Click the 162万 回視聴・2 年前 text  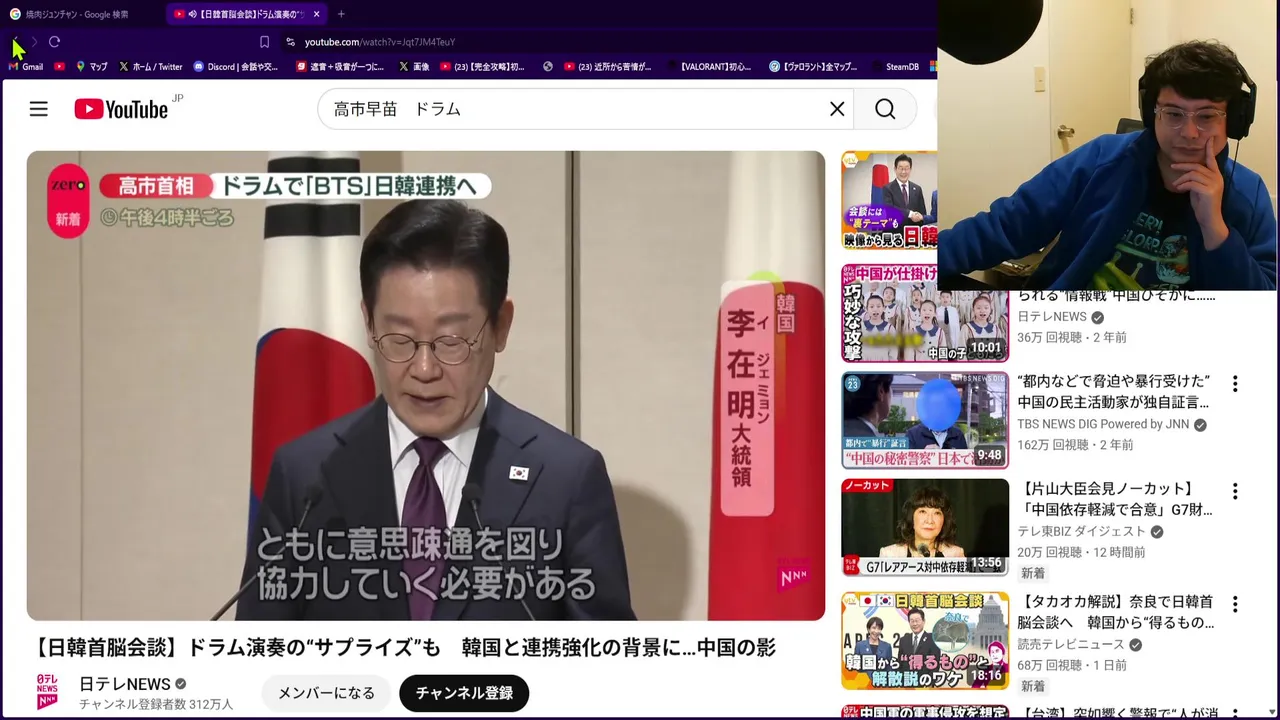1075,444
